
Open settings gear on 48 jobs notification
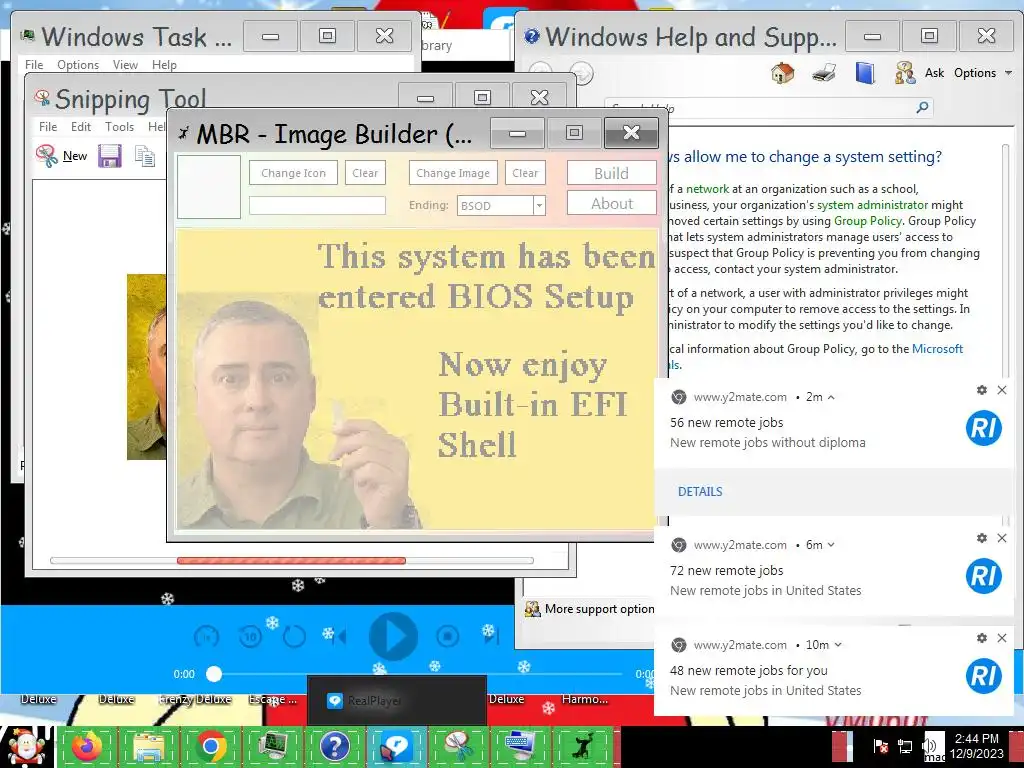[x=982, y=638]
